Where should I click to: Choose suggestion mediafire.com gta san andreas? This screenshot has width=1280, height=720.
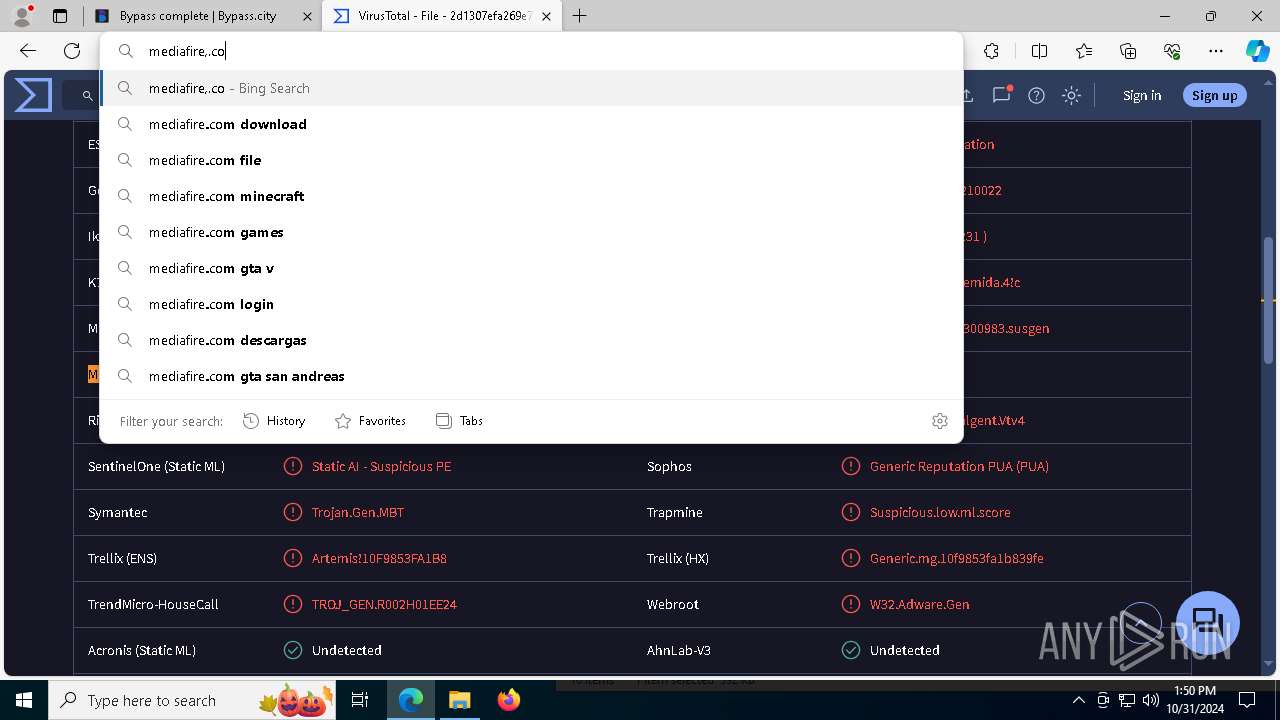[532, 376]
